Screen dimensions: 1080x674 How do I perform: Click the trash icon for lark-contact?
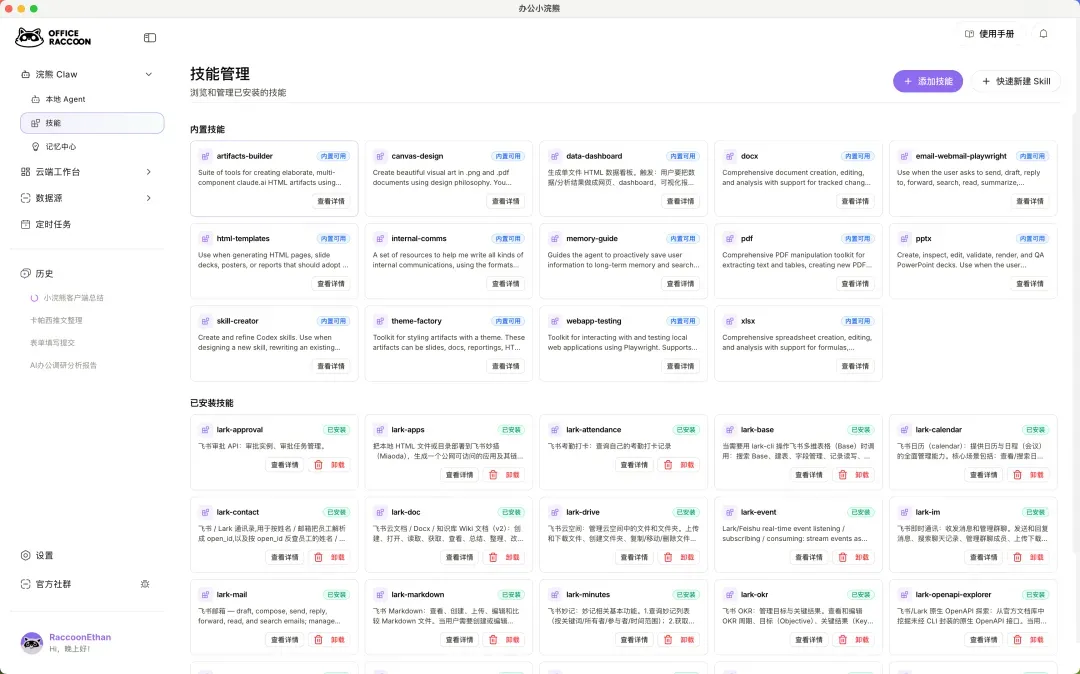pos(318,558)
